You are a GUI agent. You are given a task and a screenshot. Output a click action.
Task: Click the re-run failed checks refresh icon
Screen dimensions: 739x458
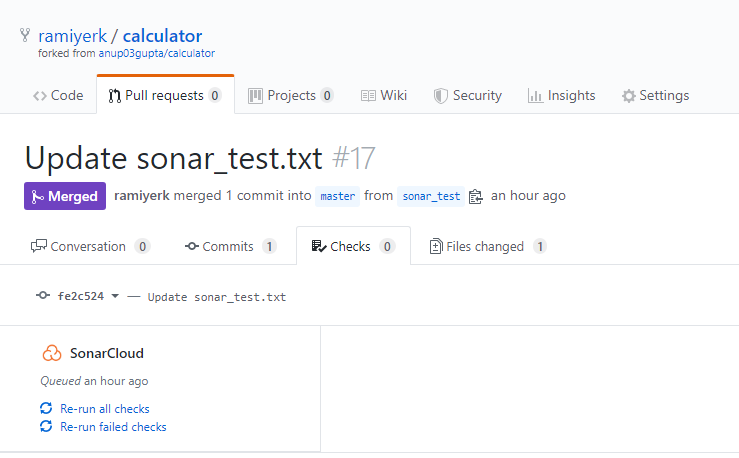click(46, 427)
